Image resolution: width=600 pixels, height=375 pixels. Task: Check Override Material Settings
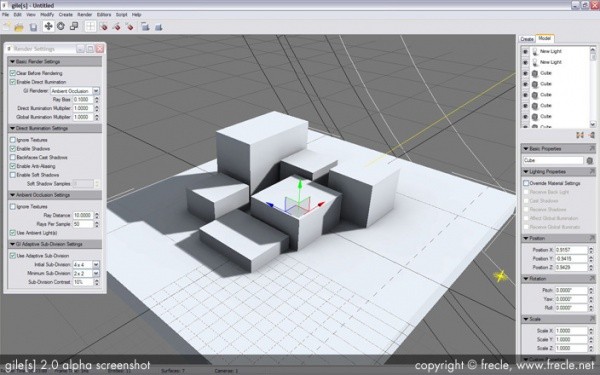coord(526,183)
